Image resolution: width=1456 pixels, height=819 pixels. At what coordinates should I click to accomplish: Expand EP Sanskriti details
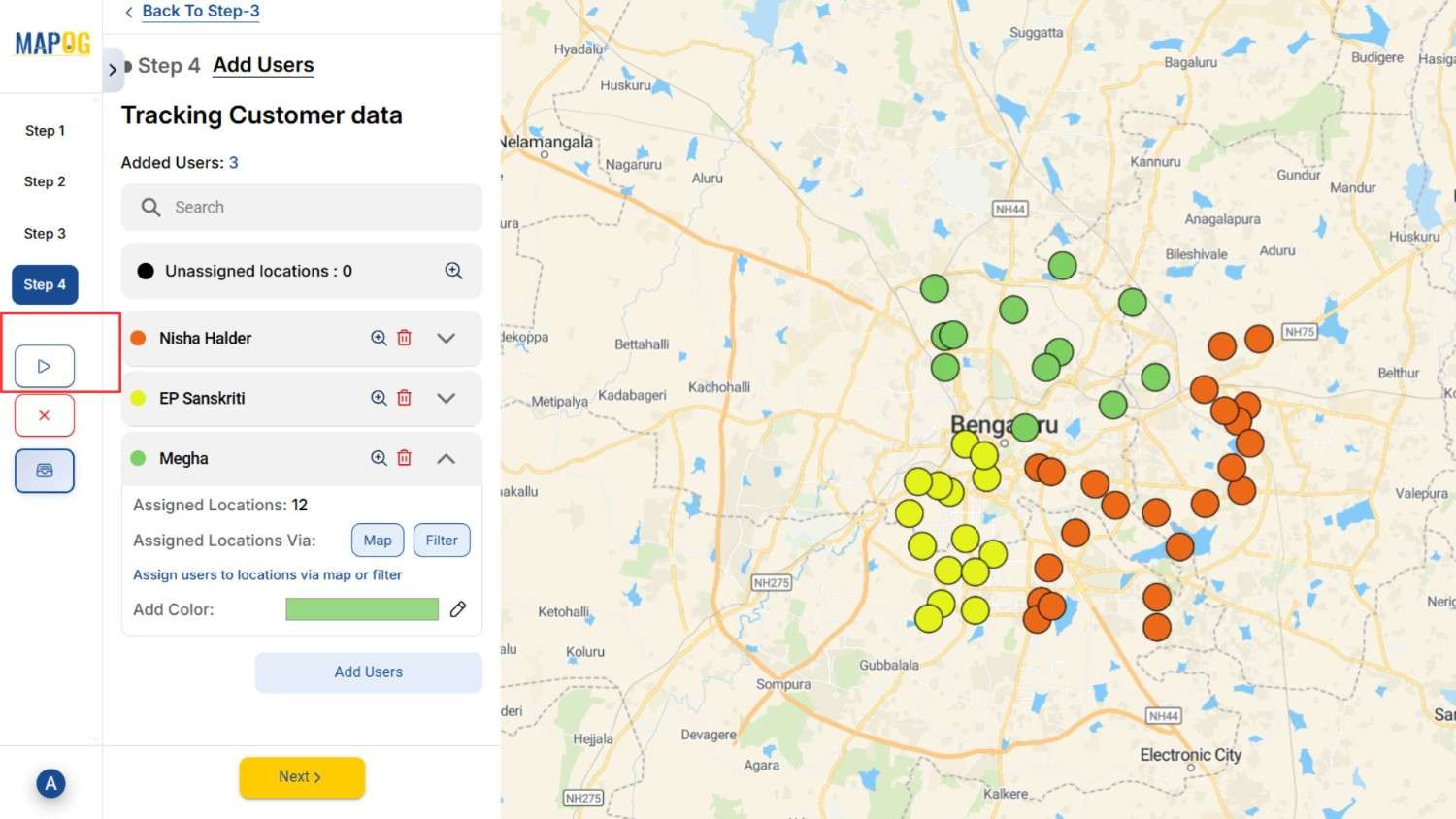(x=446, y=398)
